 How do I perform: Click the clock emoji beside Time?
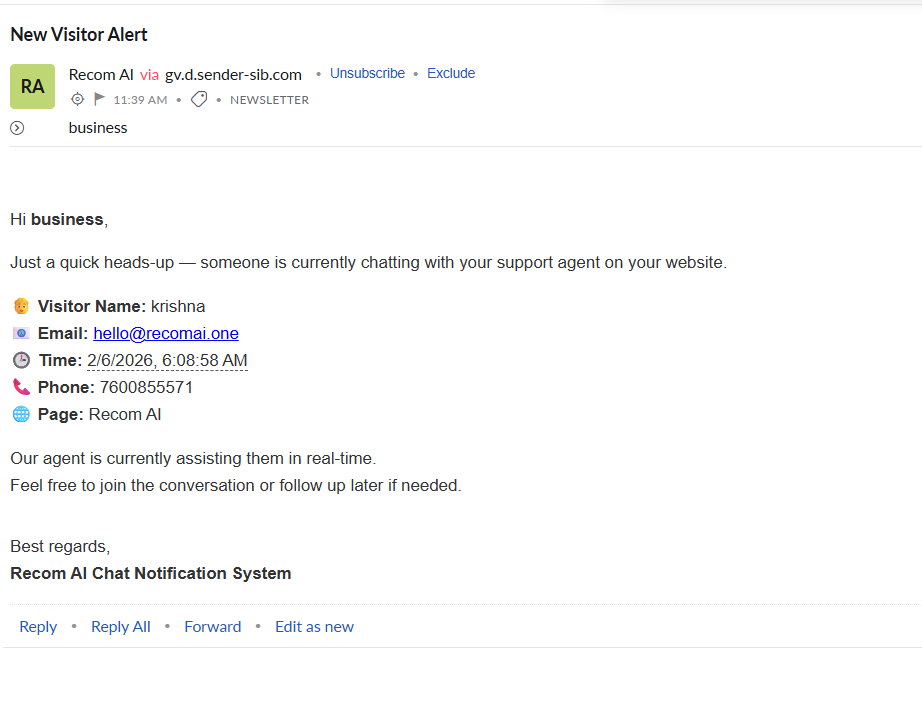tap(21, 360)
